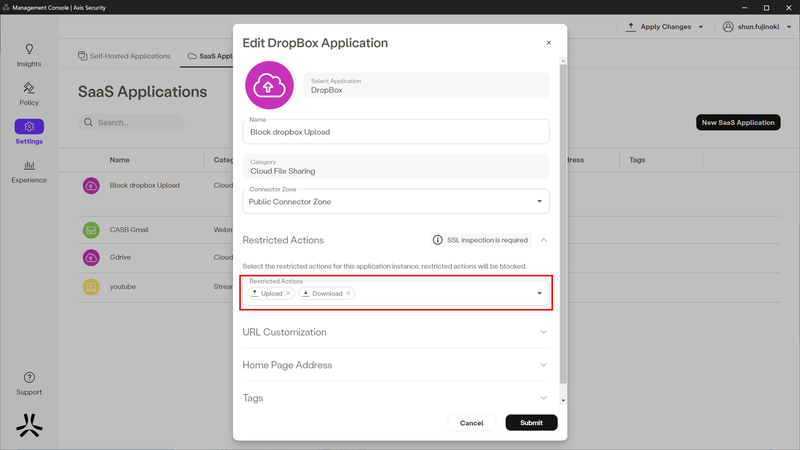Collapse the Restricted Actions section
800x450 pixels.
pos(544,240)
